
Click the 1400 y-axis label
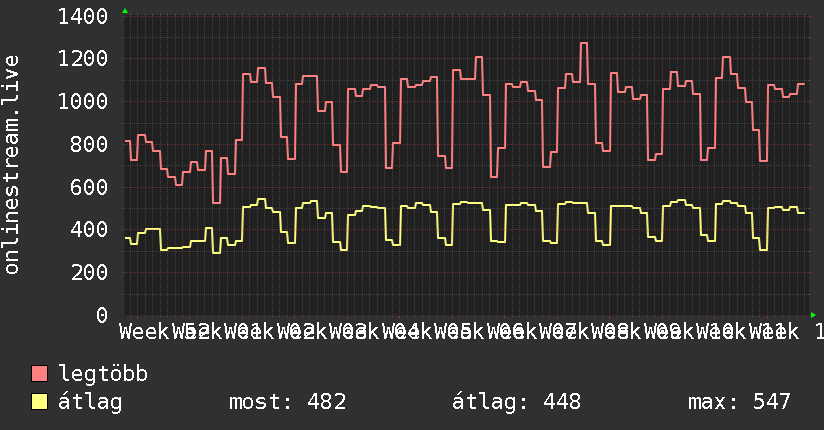point(83,17)
